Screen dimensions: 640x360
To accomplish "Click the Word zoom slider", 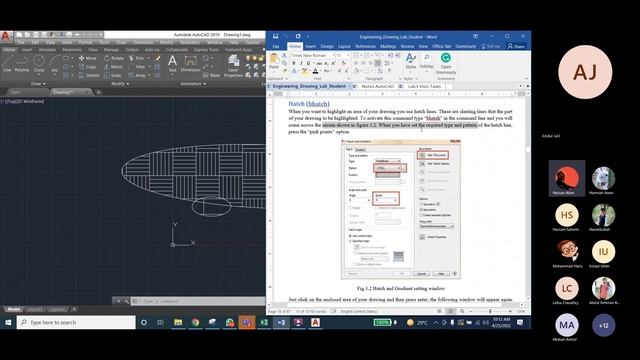I will coord(490,311).
